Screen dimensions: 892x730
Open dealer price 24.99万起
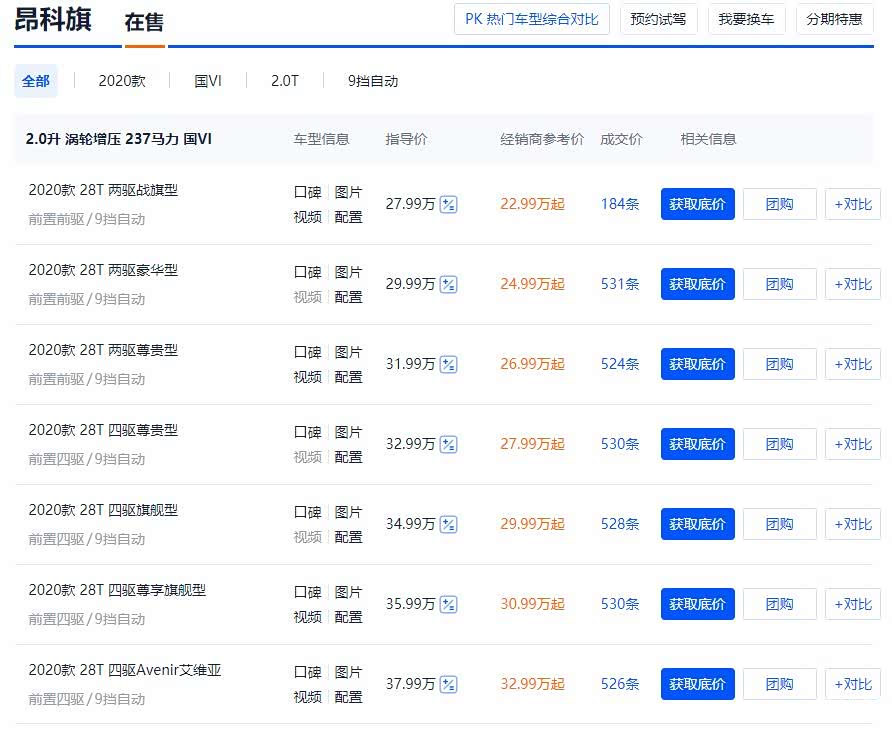coord(532,284)
